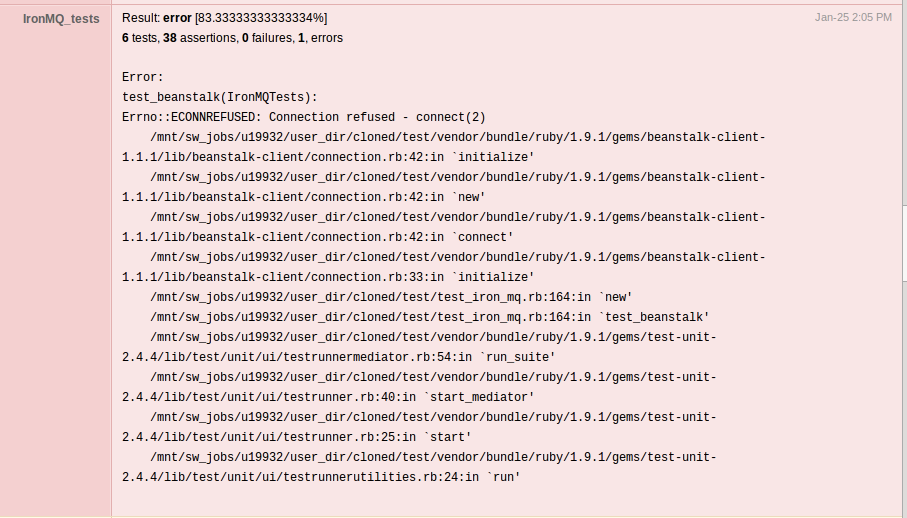Click the test_beanstalk(IronMQTests) line

pos(220,97)
